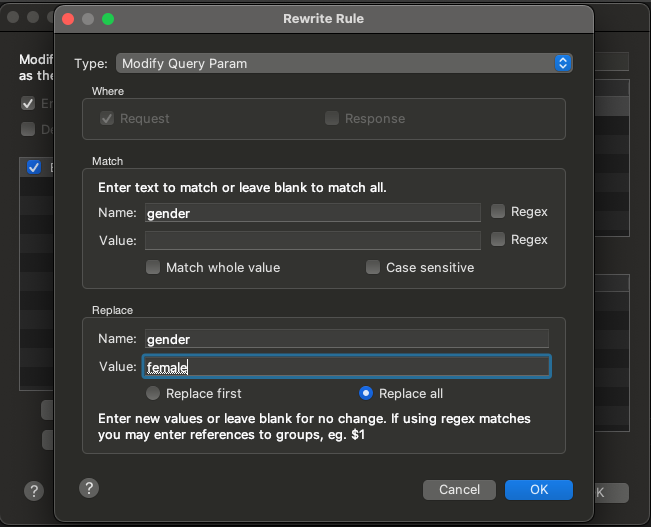
Task: Toggle the Request checkbox under Where
Action: (107, 118)
